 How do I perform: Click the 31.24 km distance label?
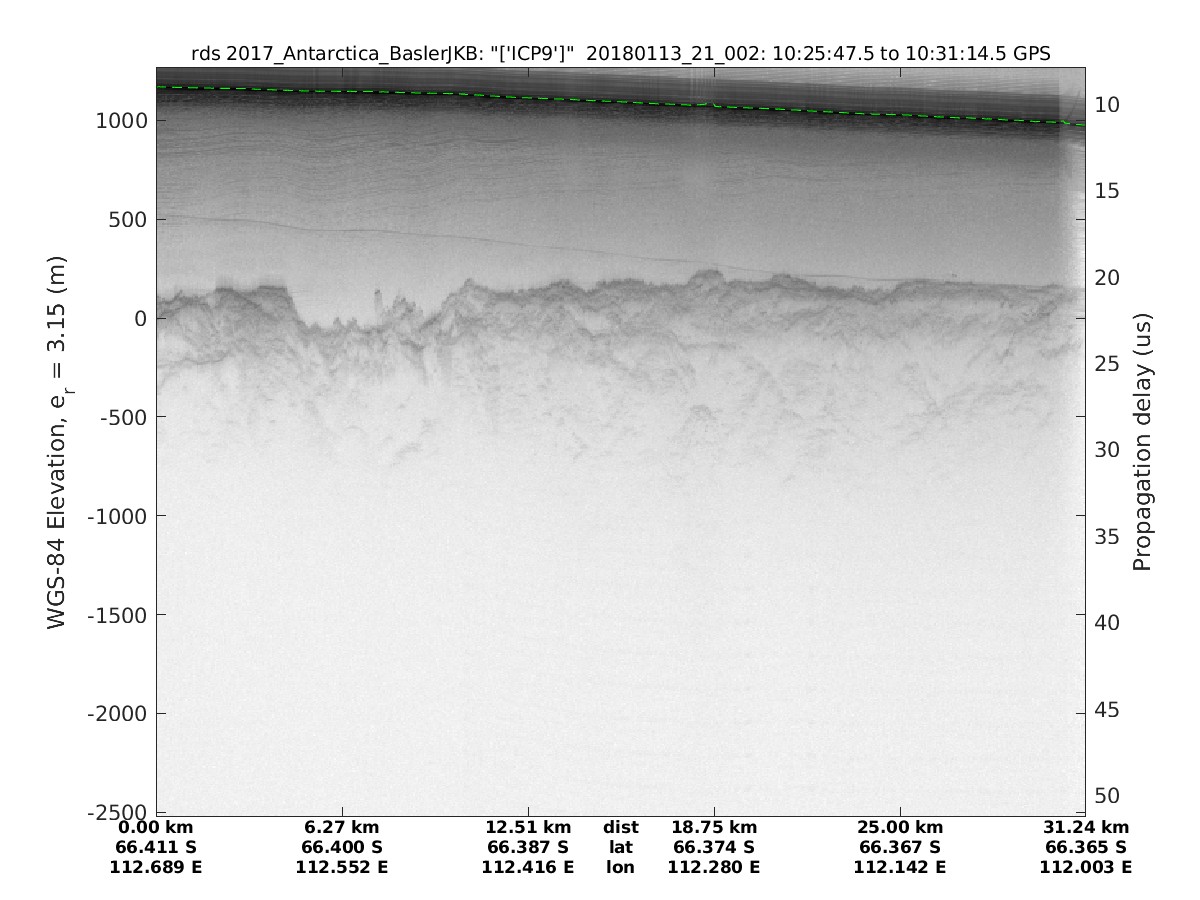pyautogui.click(x=1086, y=828)
